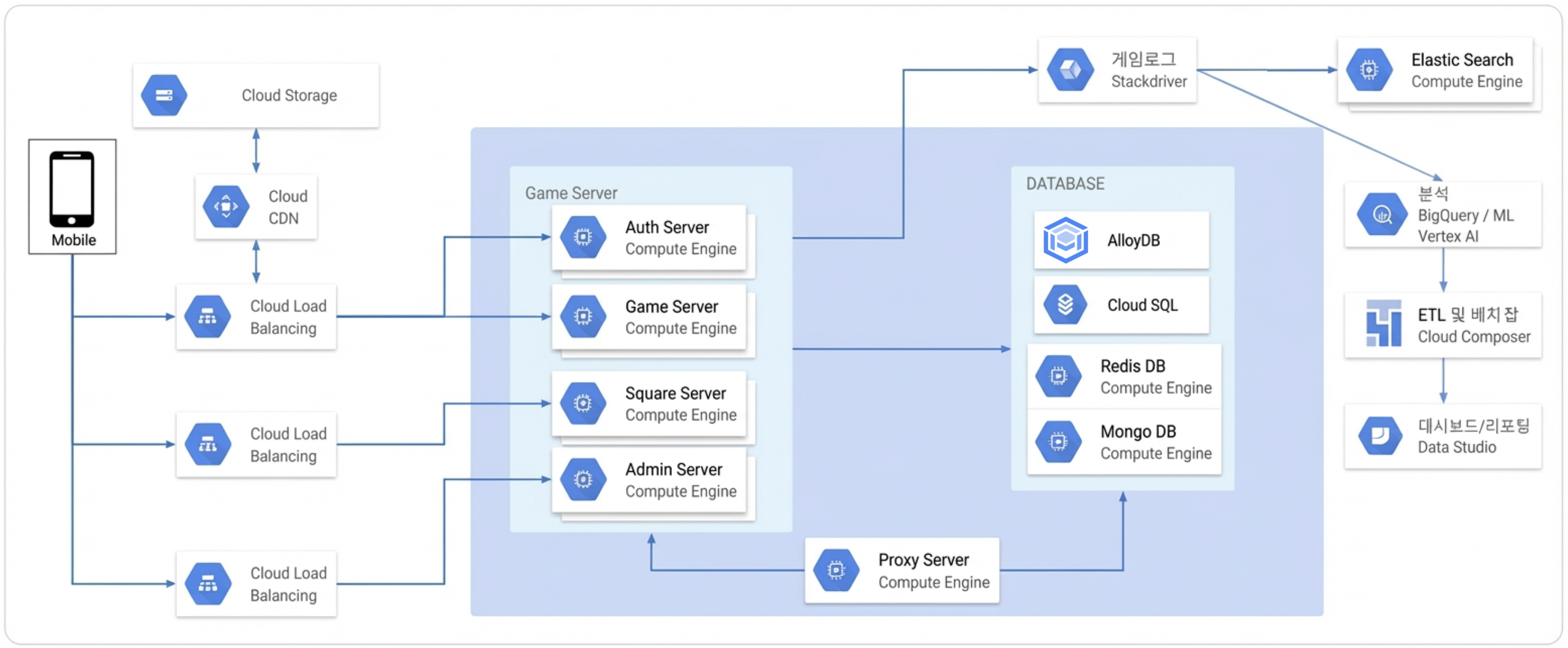Click the Elastic Search Compute Engine icon
This screenshot has width=1568, height=648.
[1369, 70]
